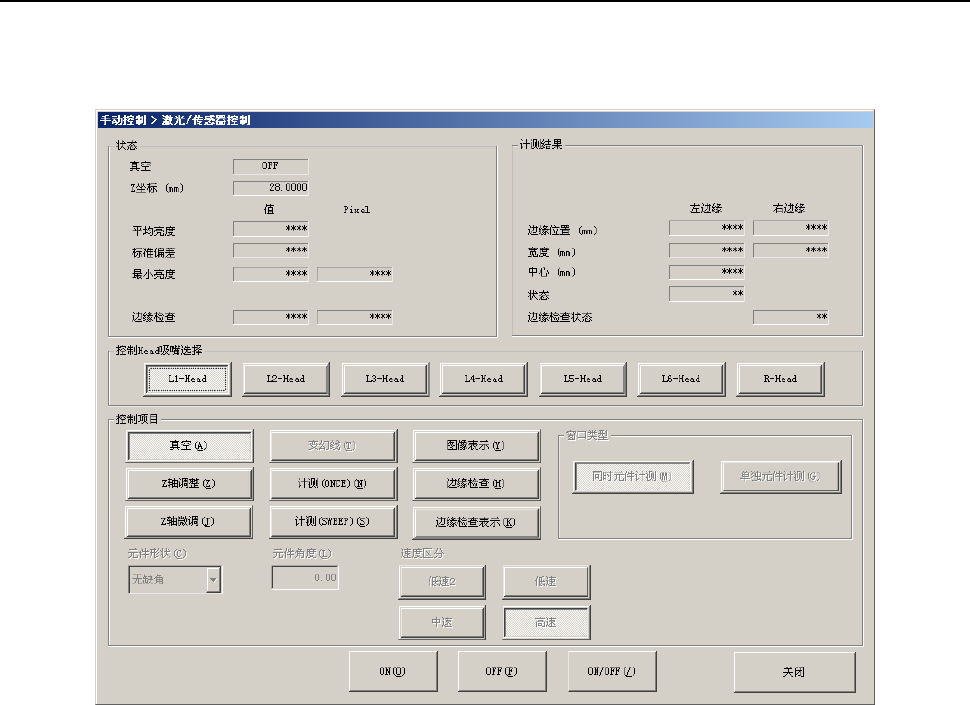
Task: Select the L5-Head nozzle button
Action: (583, 379)
